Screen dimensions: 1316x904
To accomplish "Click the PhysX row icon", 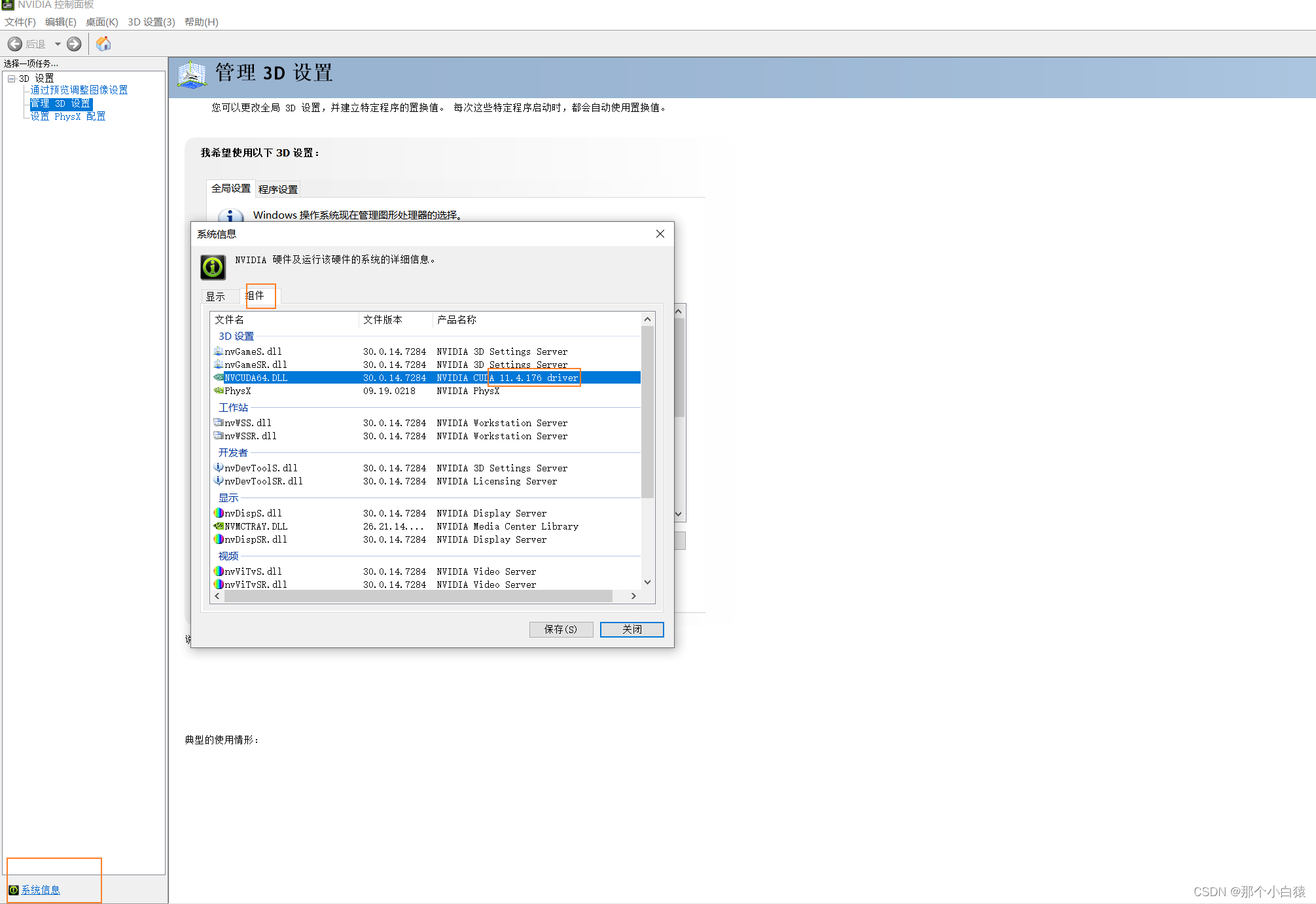I will (x=219, y=391).
